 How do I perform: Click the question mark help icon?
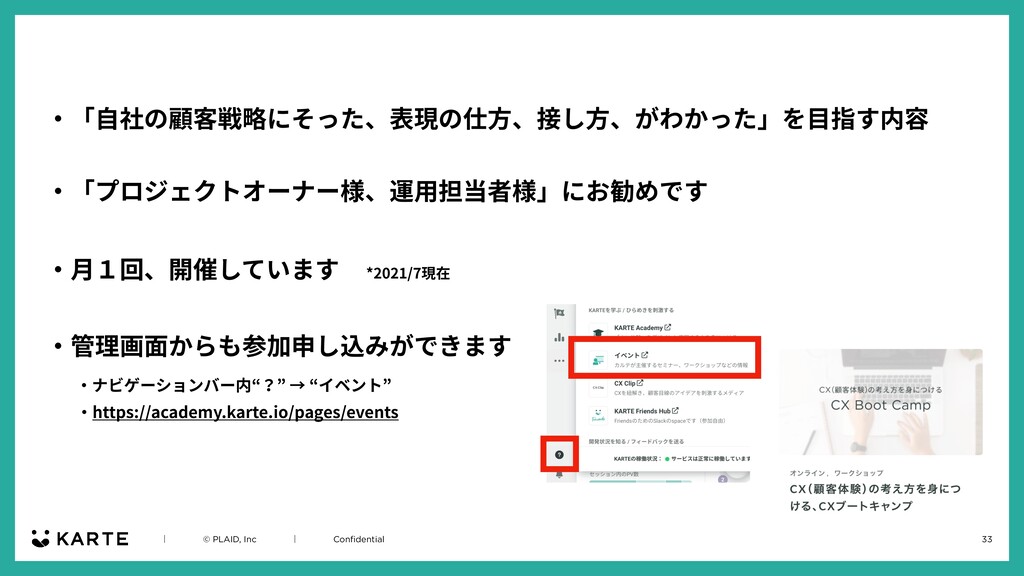tap(559, 455)
